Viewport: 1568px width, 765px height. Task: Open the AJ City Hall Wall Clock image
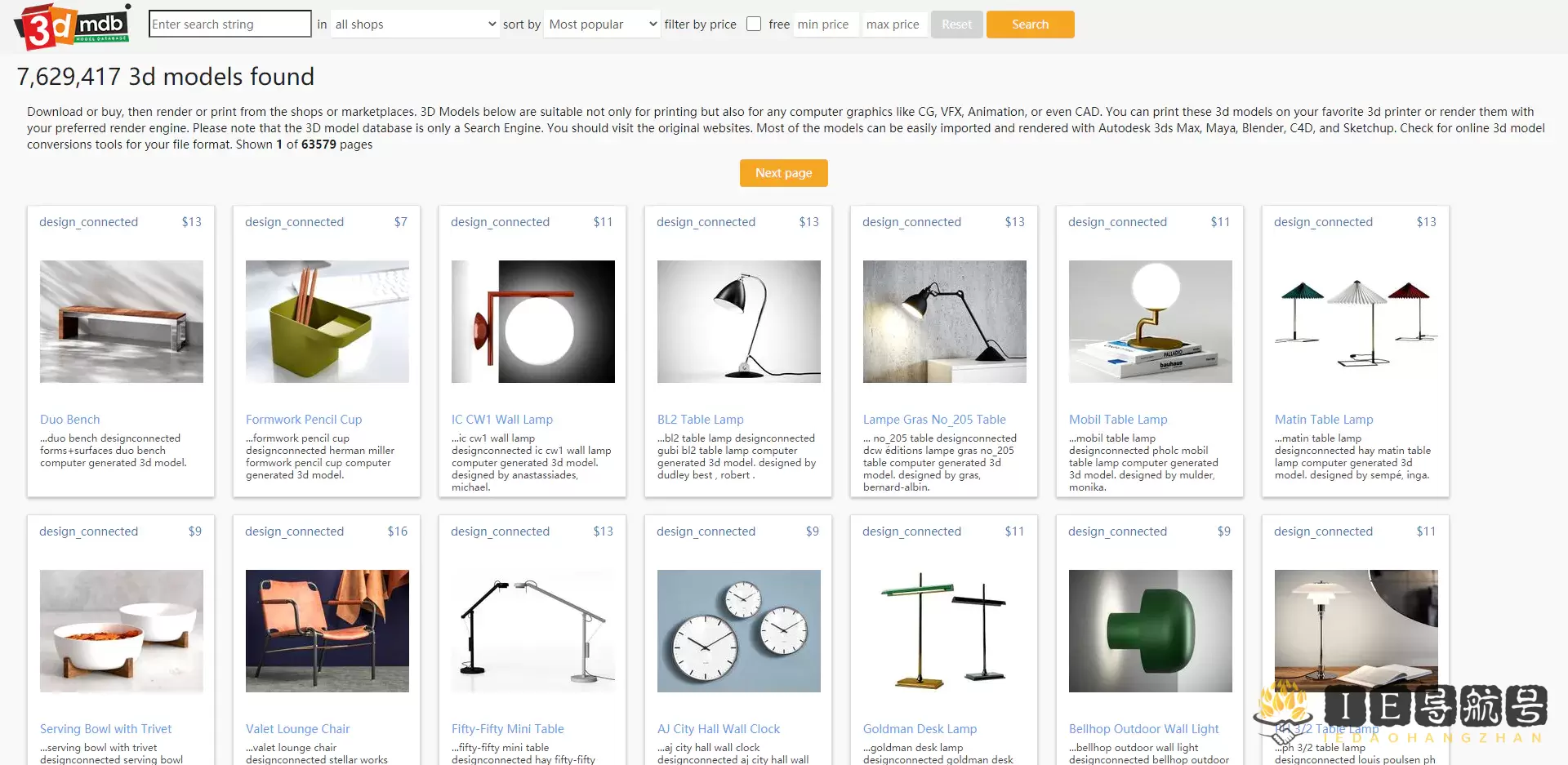(739, 631)
